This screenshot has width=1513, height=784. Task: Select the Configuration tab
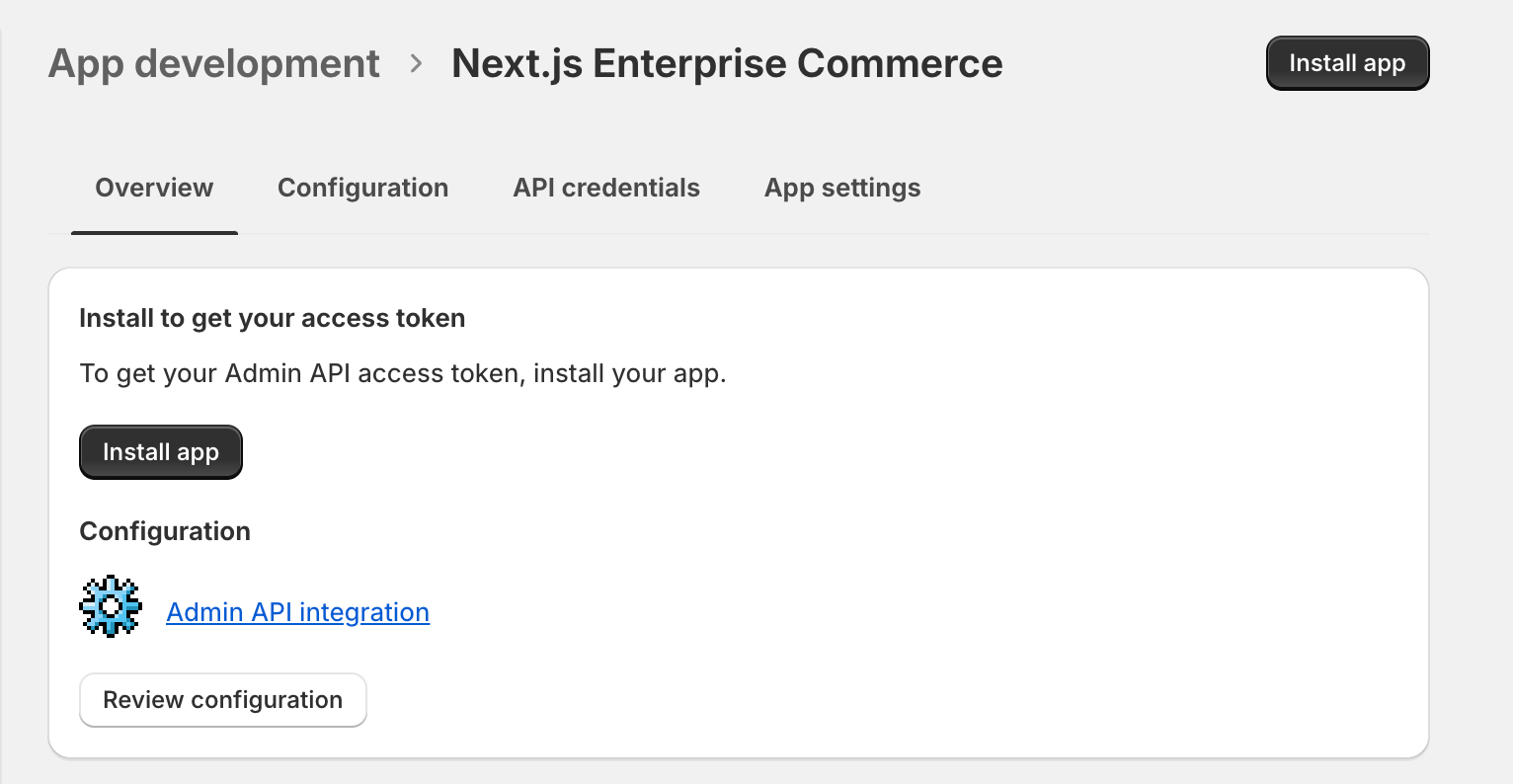[x=362, y=188]
